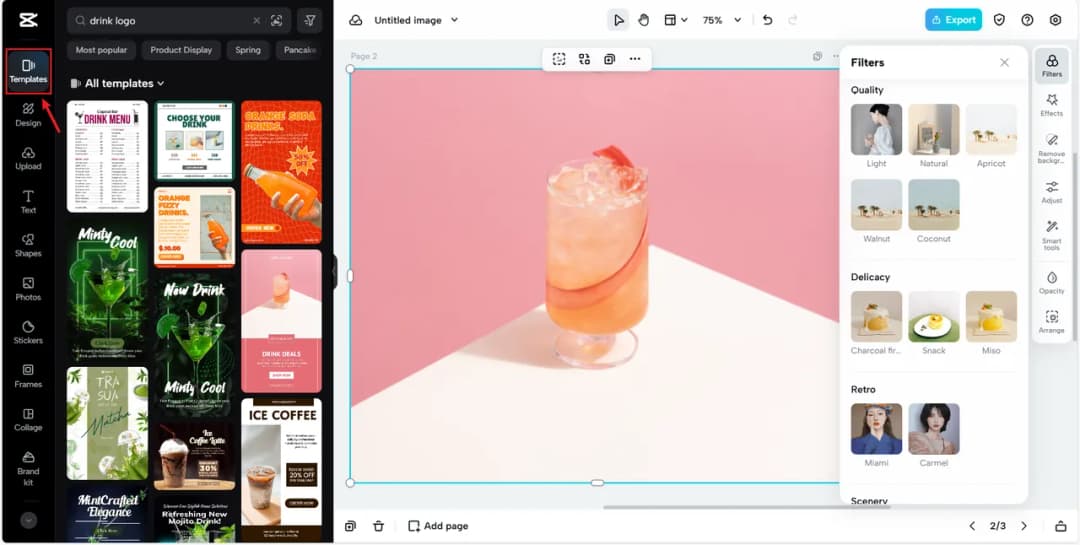The width and height of the screenshot is (1080, 545).
Task: Open the Effects panel
Action: tap(1051, 105)
